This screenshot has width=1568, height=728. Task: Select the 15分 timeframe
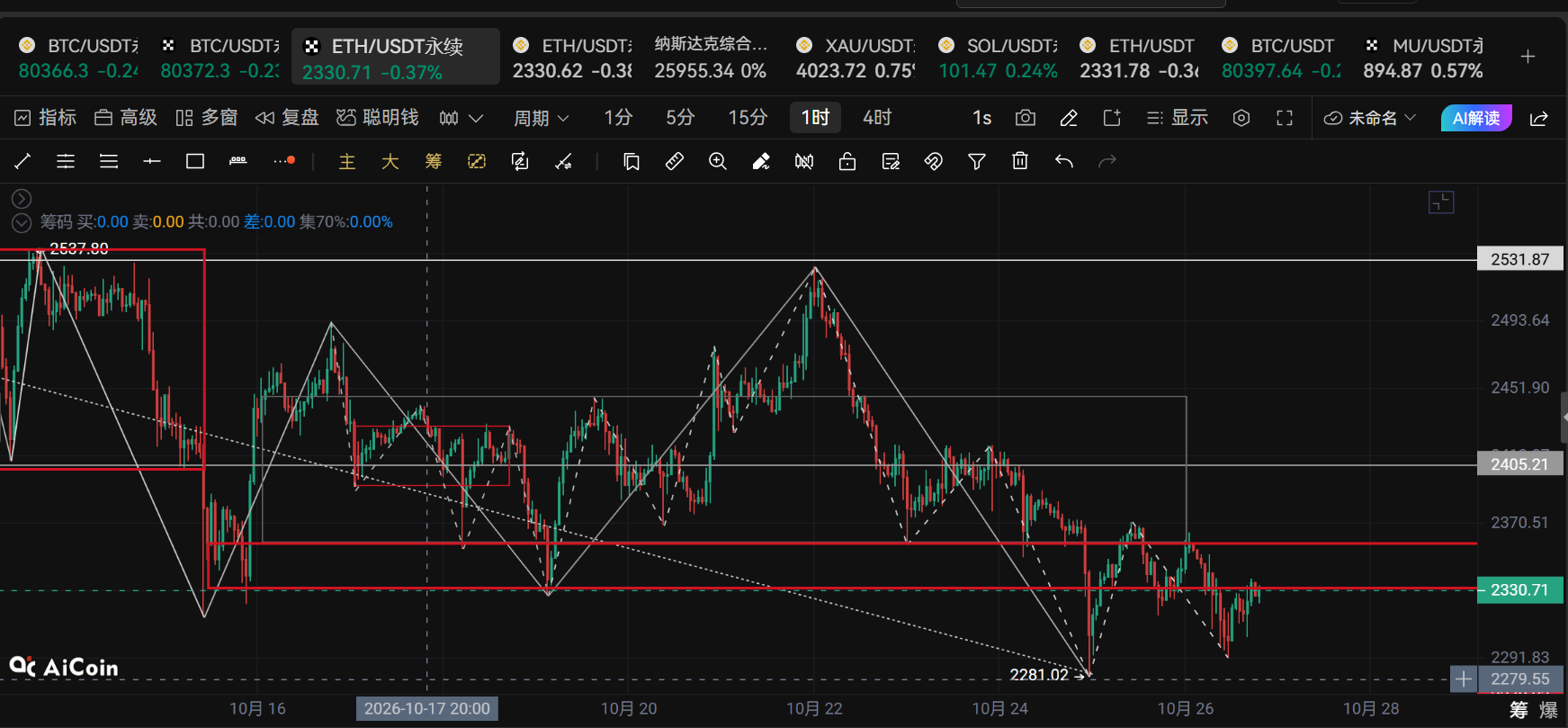point(748,118)
